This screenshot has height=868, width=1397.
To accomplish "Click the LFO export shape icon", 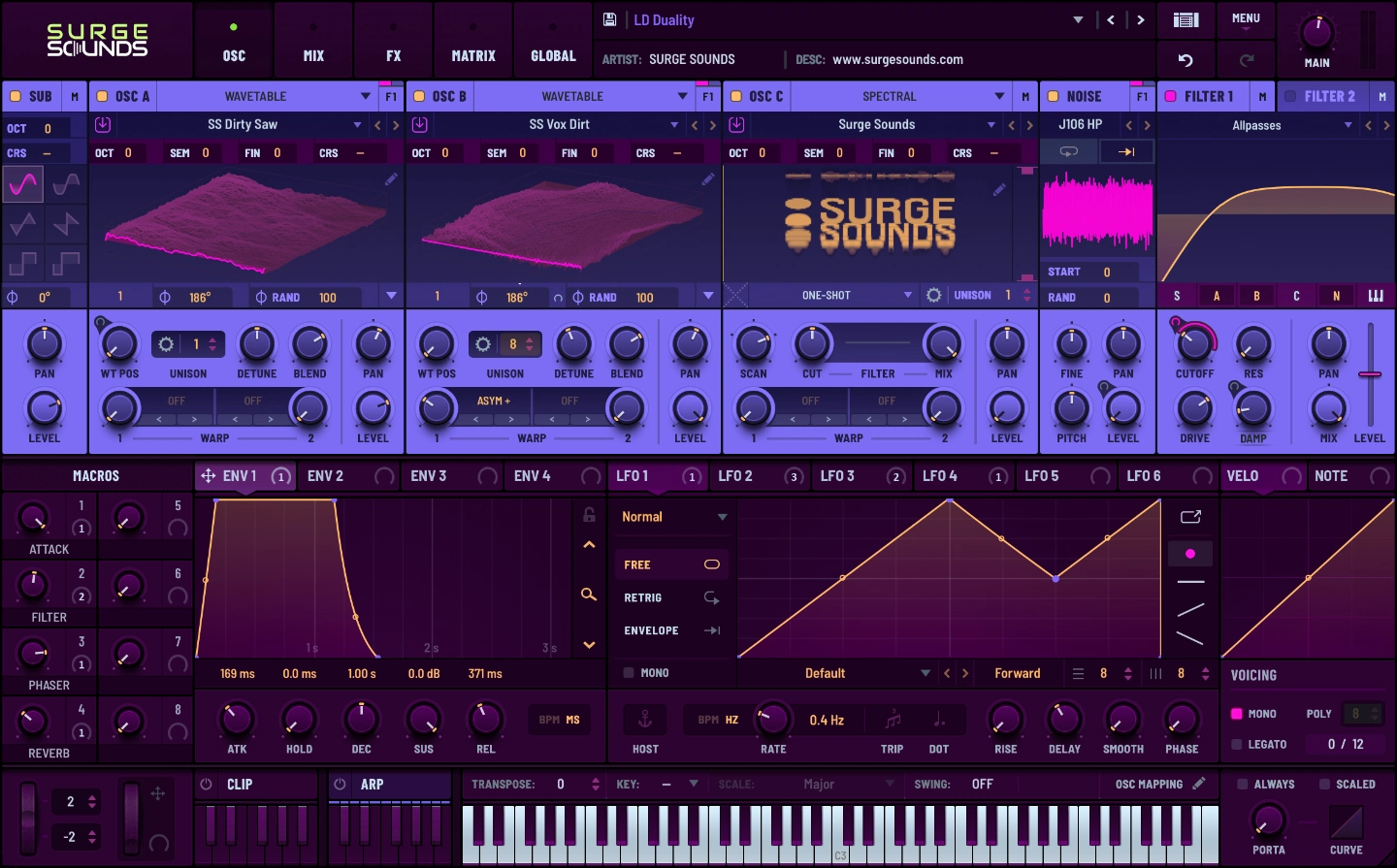I will pos(1190,517).
